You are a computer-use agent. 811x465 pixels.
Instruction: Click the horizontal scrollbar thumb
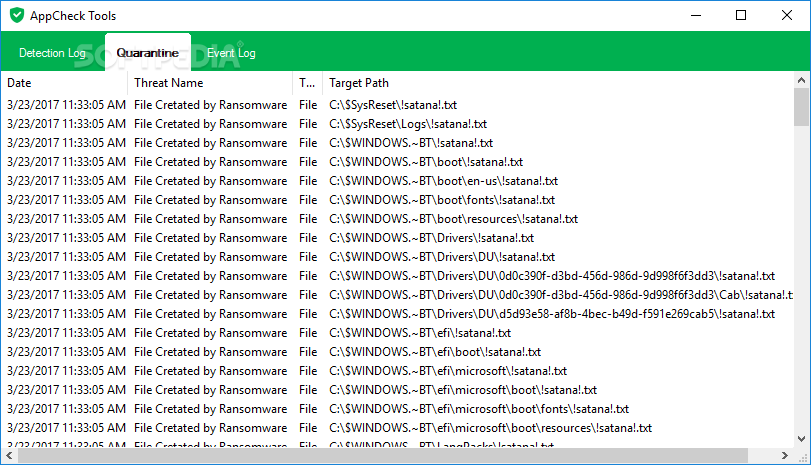click(383, 456)
